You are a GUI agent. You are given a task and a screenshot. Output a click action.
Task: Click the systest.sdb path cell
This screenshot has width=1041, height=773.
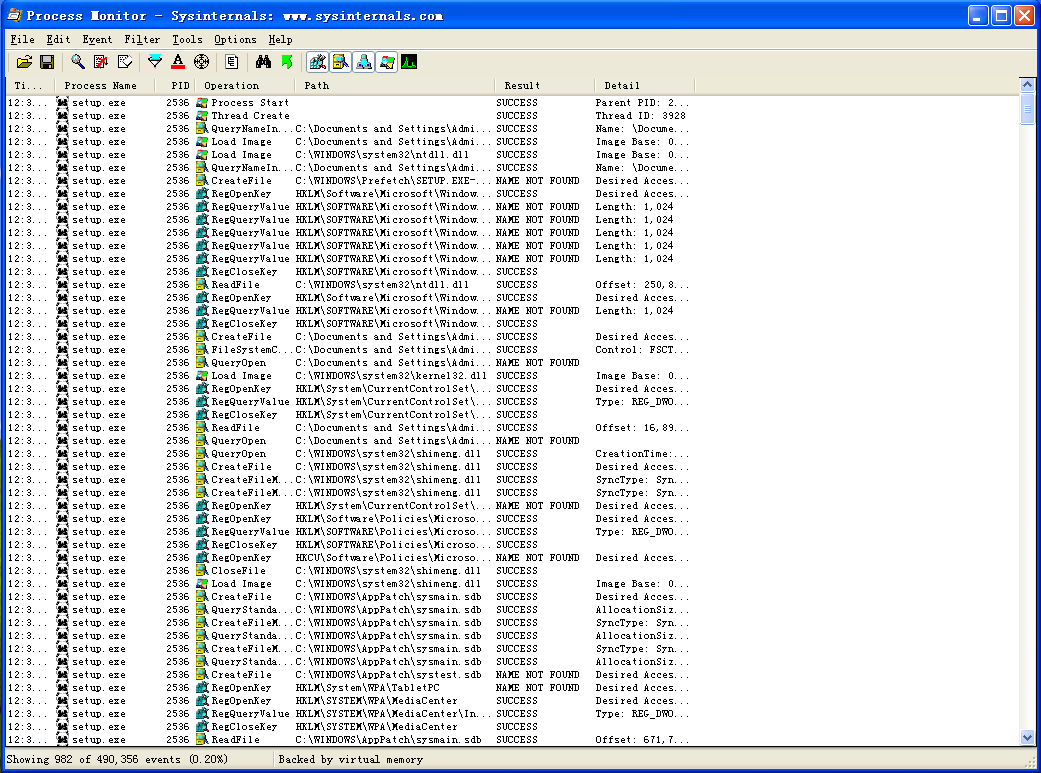pos(388,675)
